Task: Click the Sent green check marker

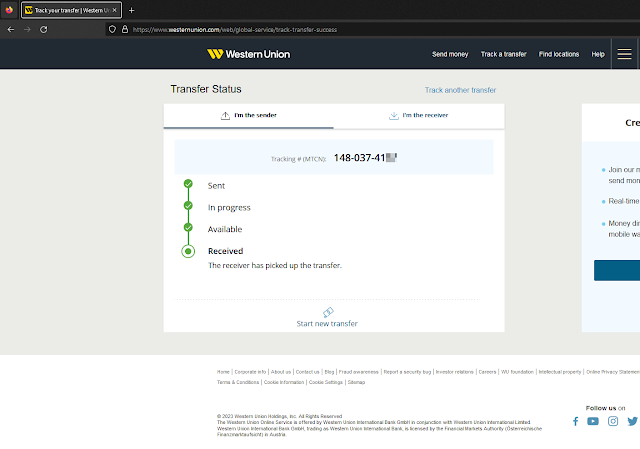Action: click(x=188, y=184)
